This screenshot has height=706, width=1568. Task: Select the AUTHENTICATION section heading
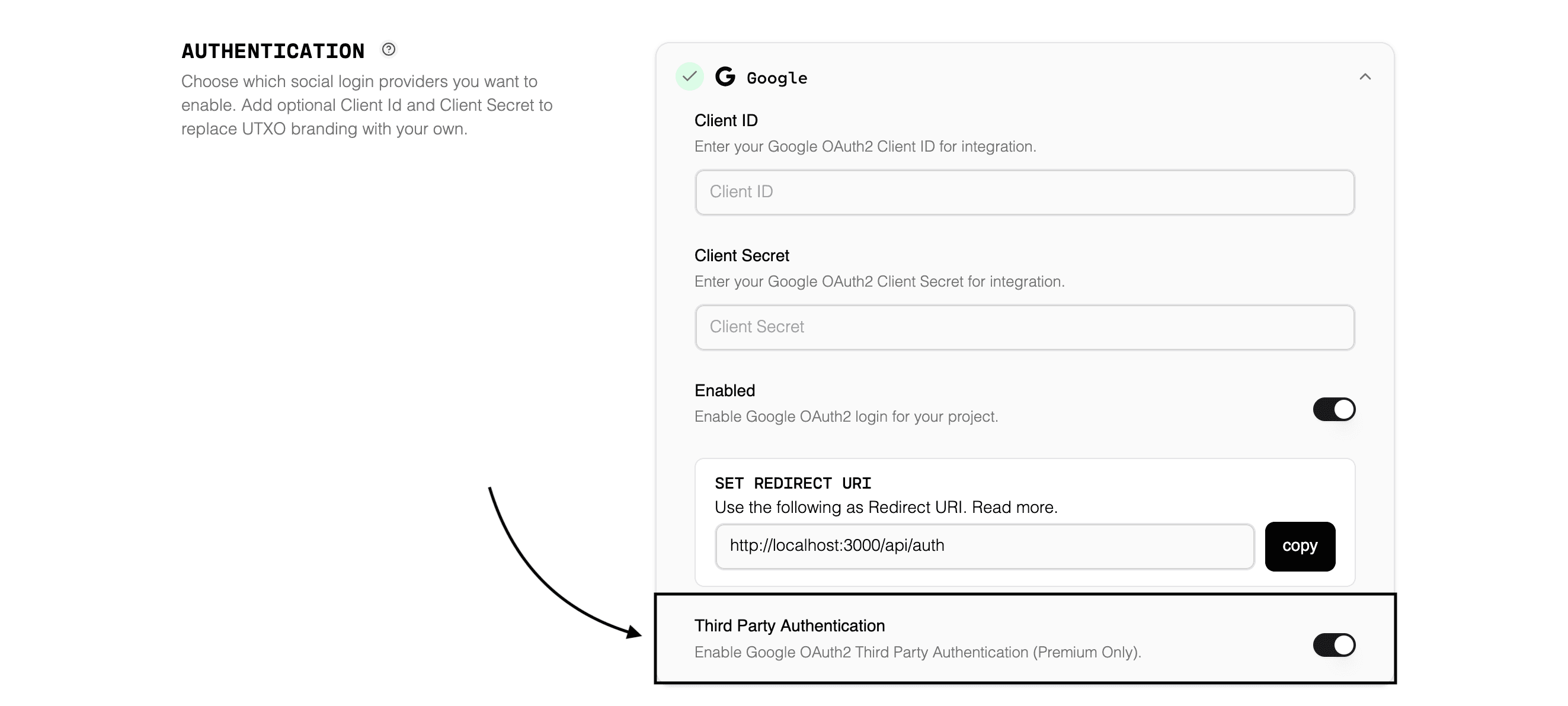[x=272, y=50]
